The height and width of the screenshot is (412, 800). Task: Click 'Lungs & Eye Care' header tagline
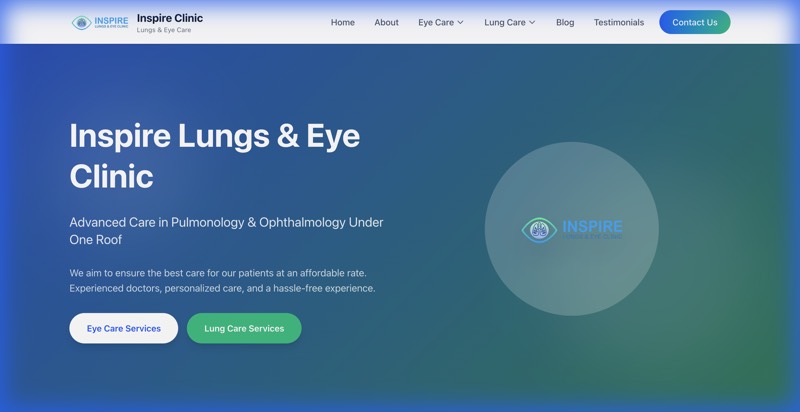[x=164, y=30]
